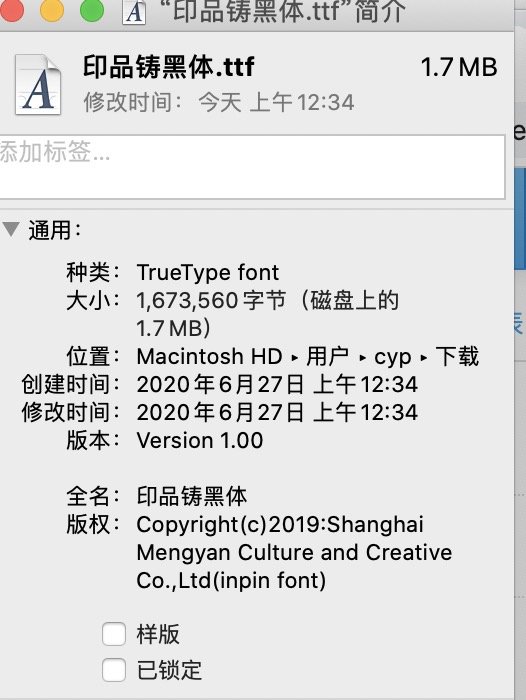The height and width of the screenshot is (700, 526).
Task: Click the title bar font proxy icon
Action: pyautogui.click(x=134, y=12)
